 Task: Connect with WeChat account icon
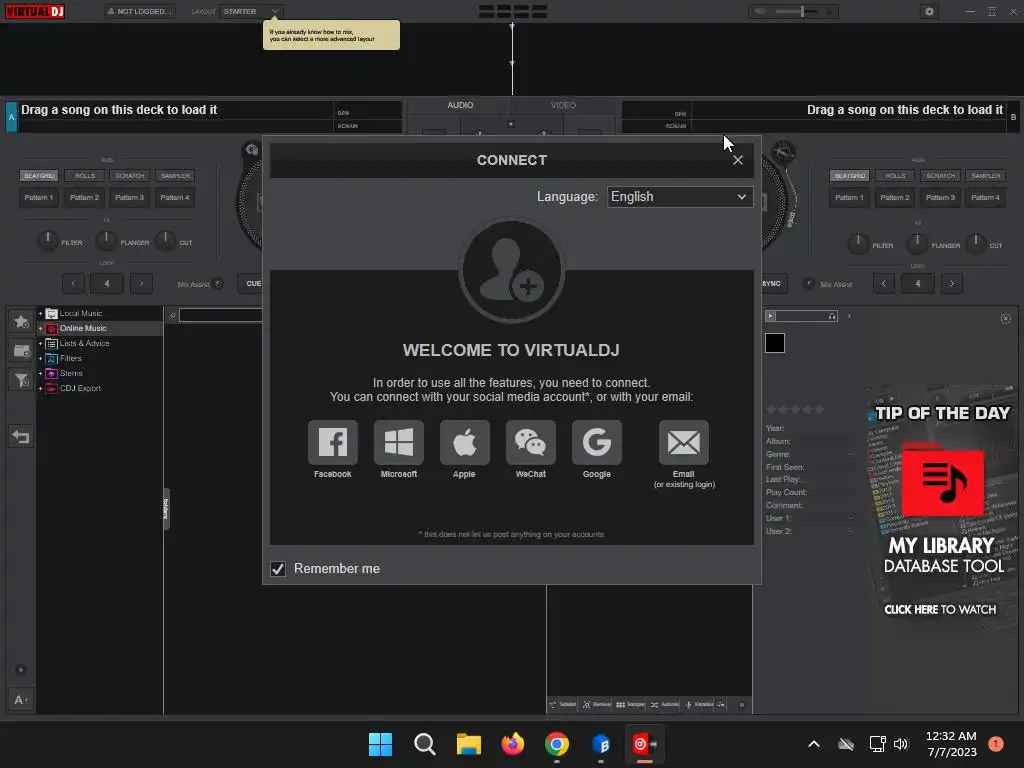pos(530,442)
